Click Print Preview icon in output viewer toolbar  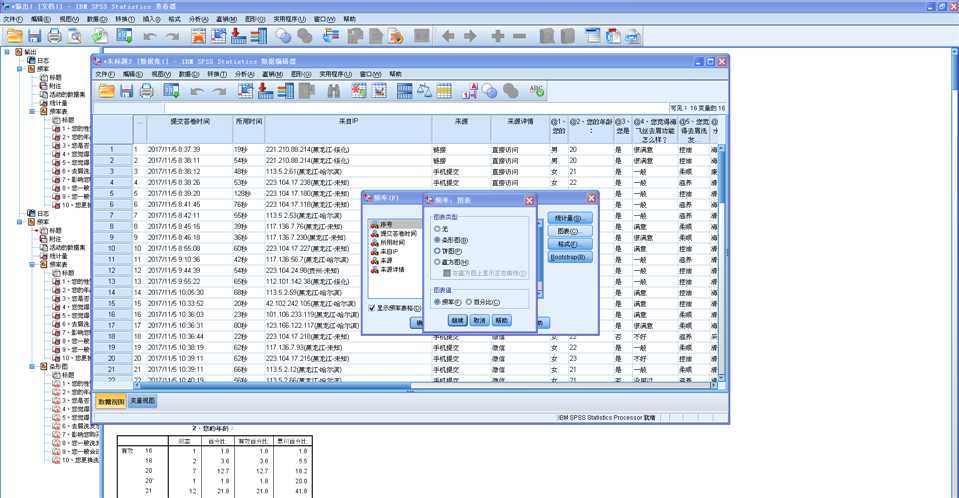pyautogui.click(x=75, y=36)
